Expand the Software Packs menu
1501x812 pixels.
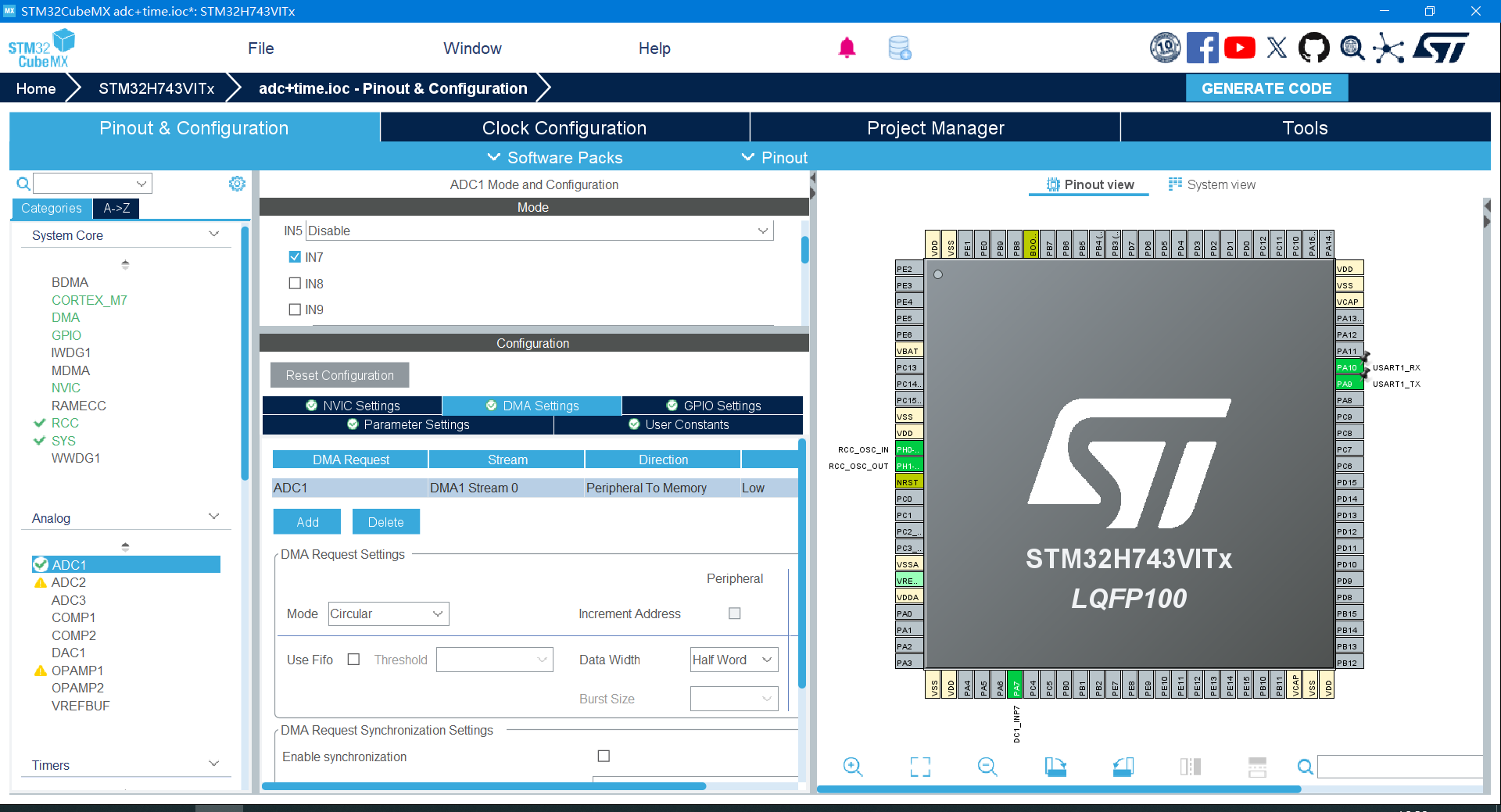555,157
